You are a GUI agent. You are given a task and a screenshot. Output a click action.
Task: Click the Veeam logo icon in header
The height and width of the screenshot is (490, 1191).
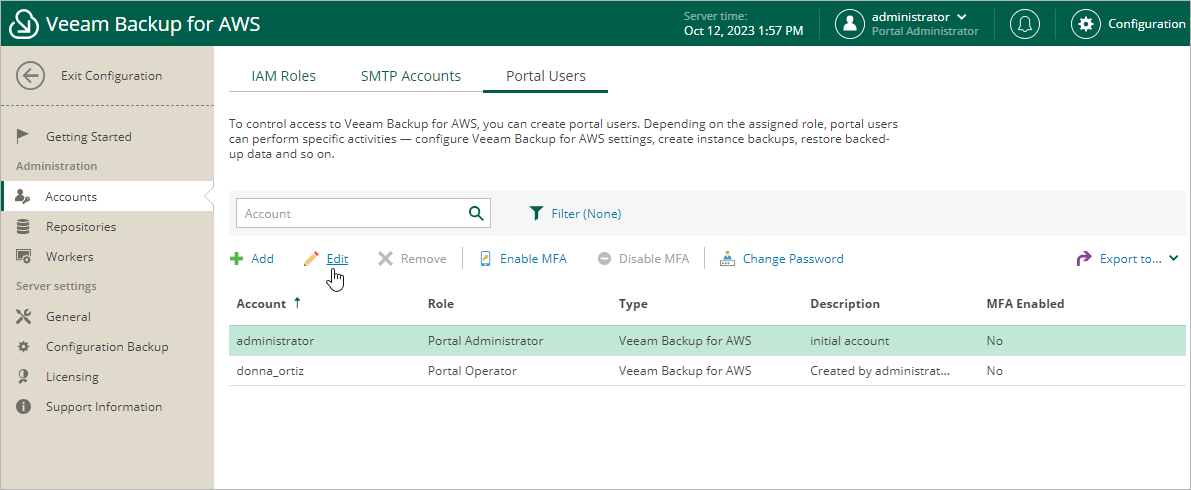[24, 24]
